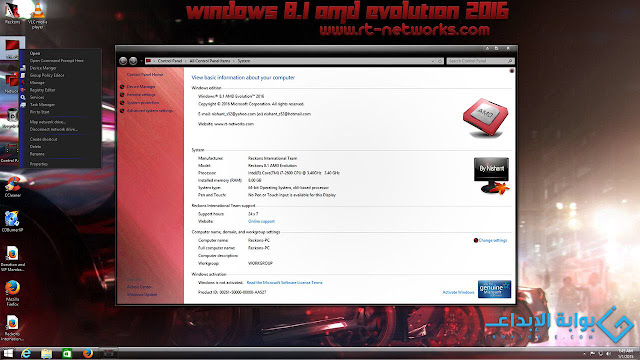This screenshot has width=640, height=360.
Task: Open the Reckons desktop icon
Action: [x=12, y=12]
